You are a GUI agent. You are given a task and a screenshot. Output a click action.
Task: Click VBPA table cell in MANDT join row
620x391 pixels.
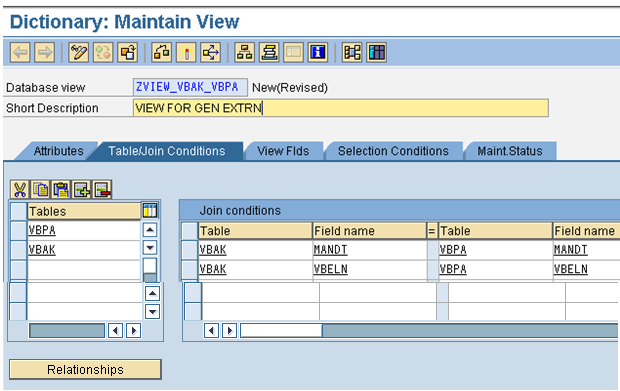pyautogui.click(x=495, y=250)
